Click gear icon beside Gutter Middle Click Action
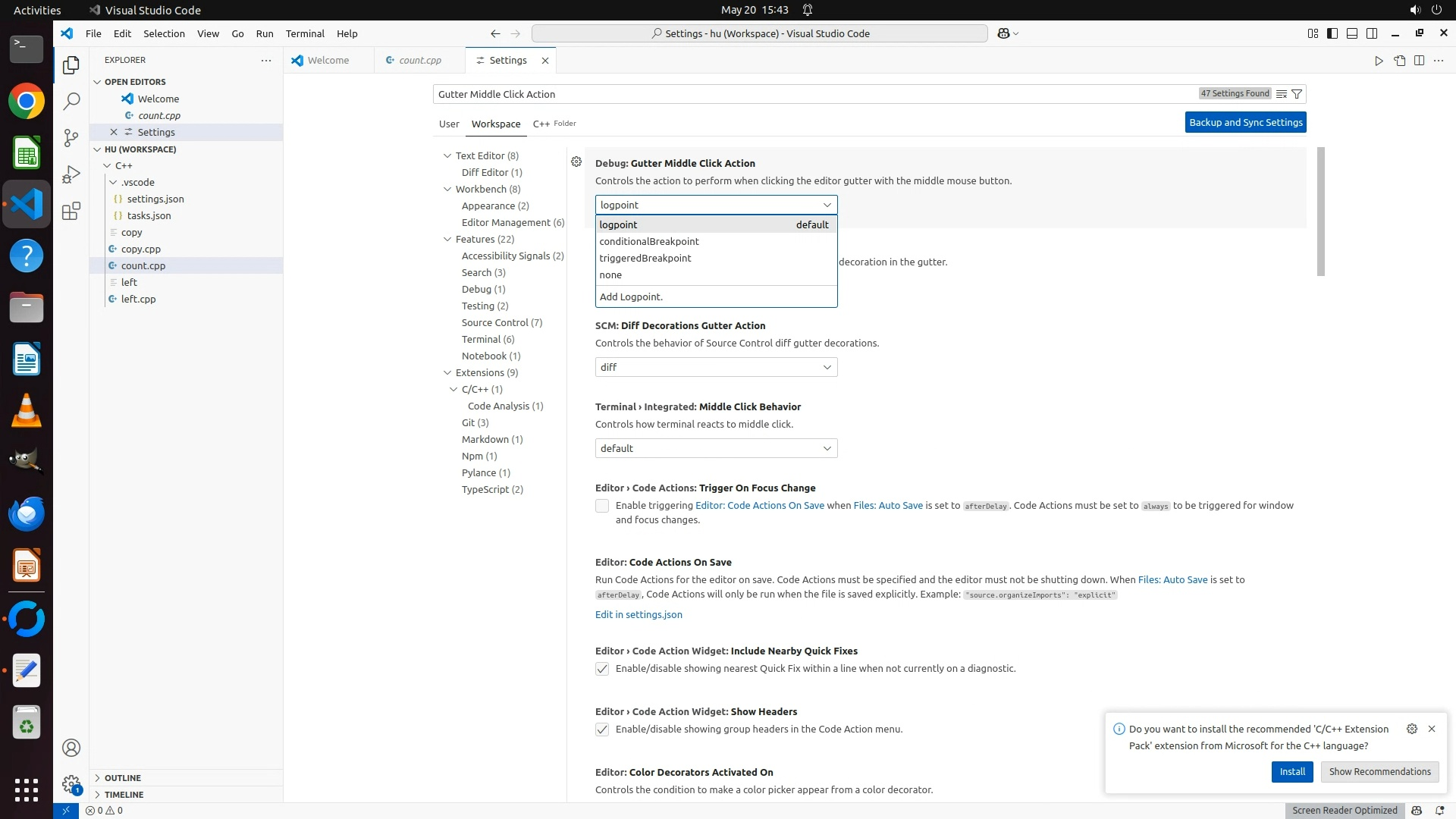Image resolution: width=1456 pixels, height=819 pixels. pos(576,162)
